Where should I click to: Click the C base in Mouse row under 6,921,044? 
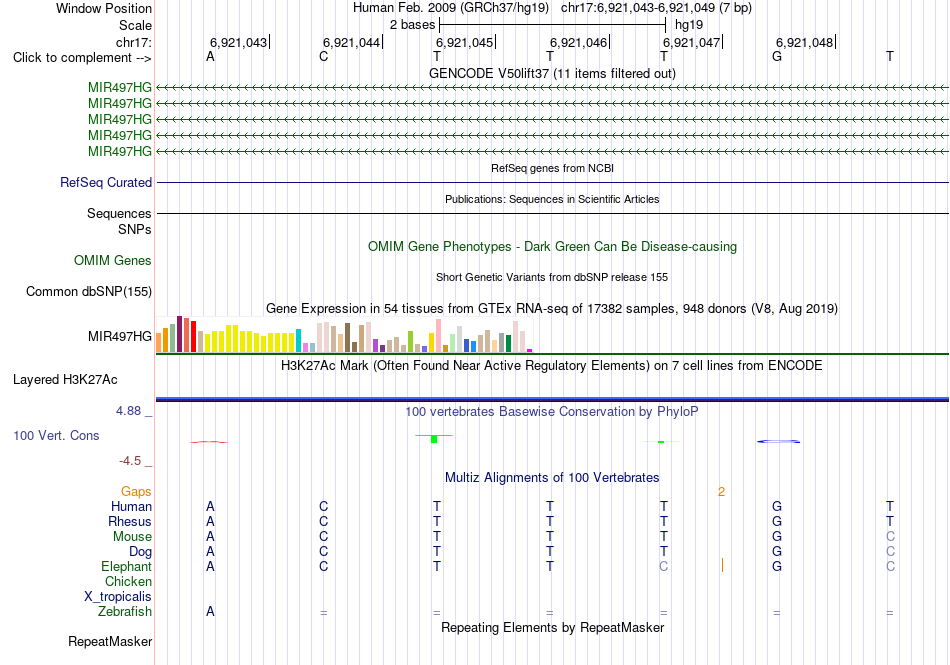pos(324,537)
